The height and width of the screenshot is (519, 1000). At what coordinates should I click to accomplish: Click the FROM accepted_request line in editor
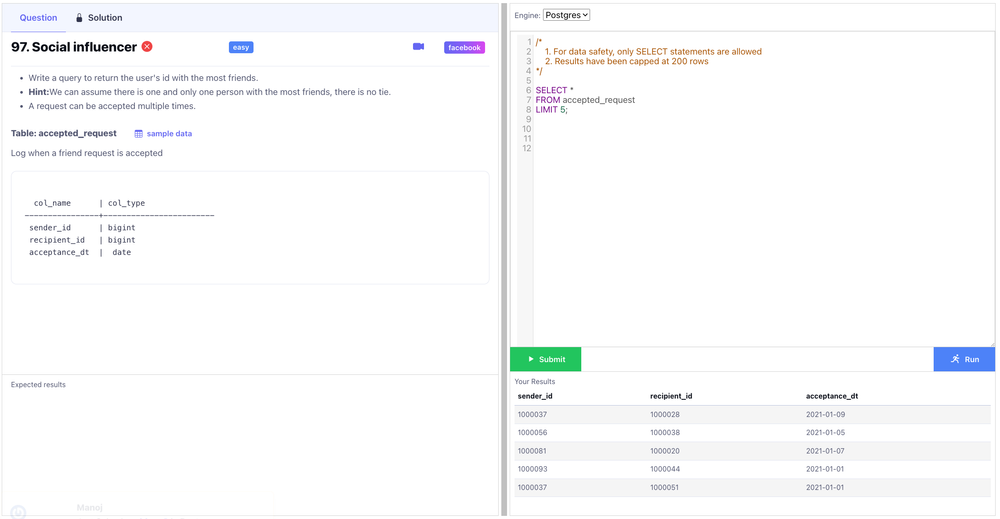coord(585,100)
